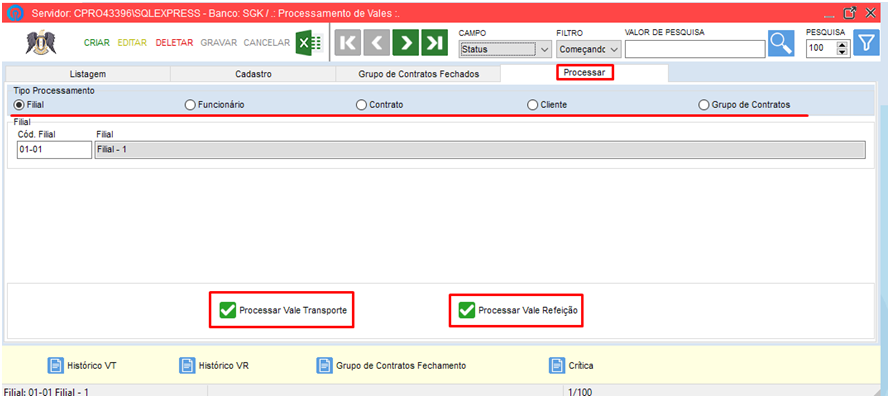Click the 1/100 record counter
890x398 pixels.
[x=580, y=392]
